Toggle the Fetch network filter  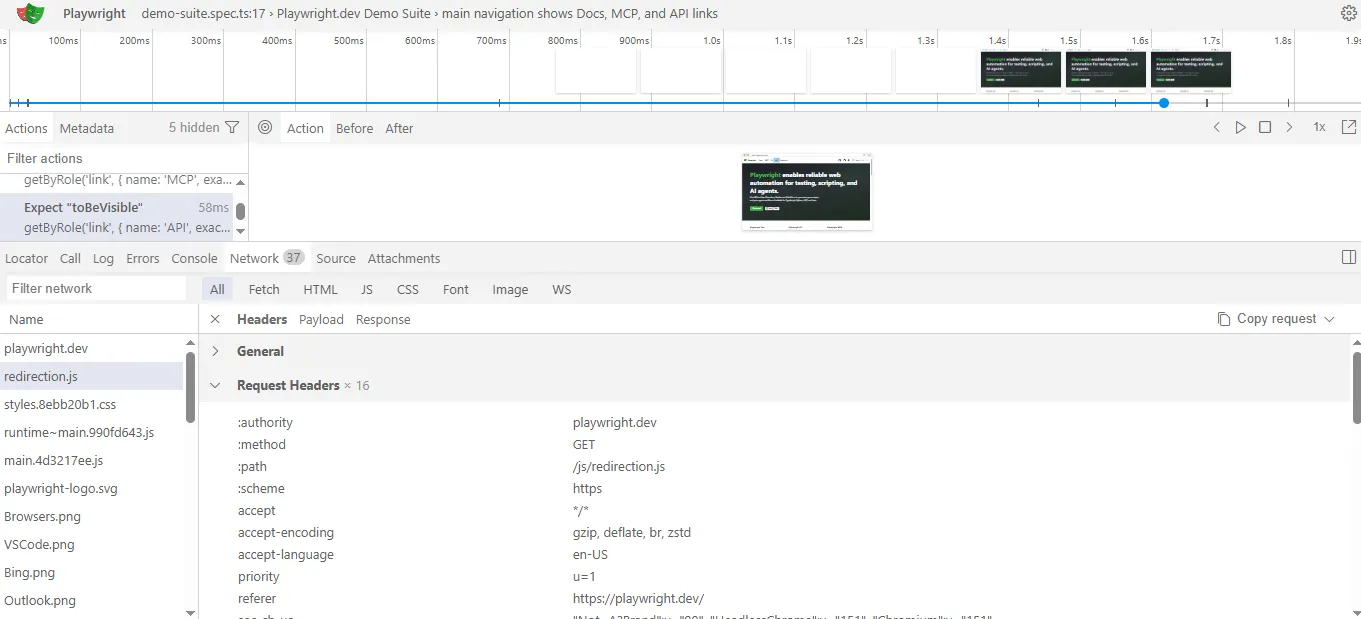[264, 289]
